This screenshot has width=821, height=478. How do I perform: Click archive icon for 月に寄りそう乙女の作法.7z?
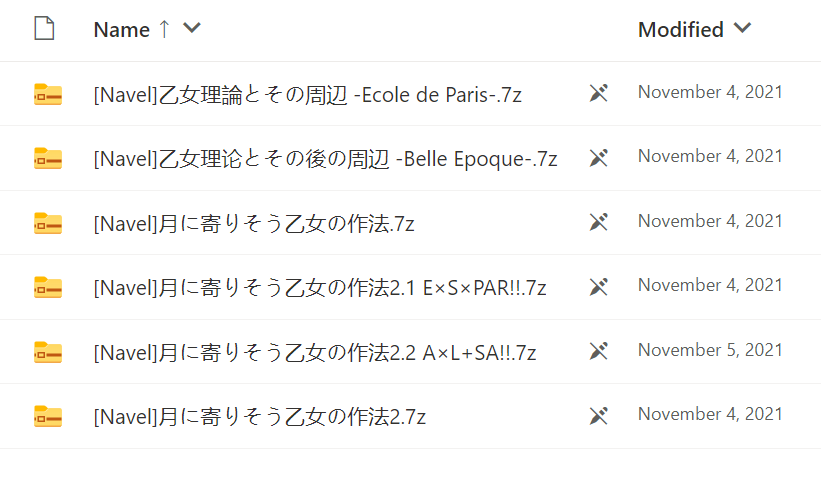[x=48, y=223]
